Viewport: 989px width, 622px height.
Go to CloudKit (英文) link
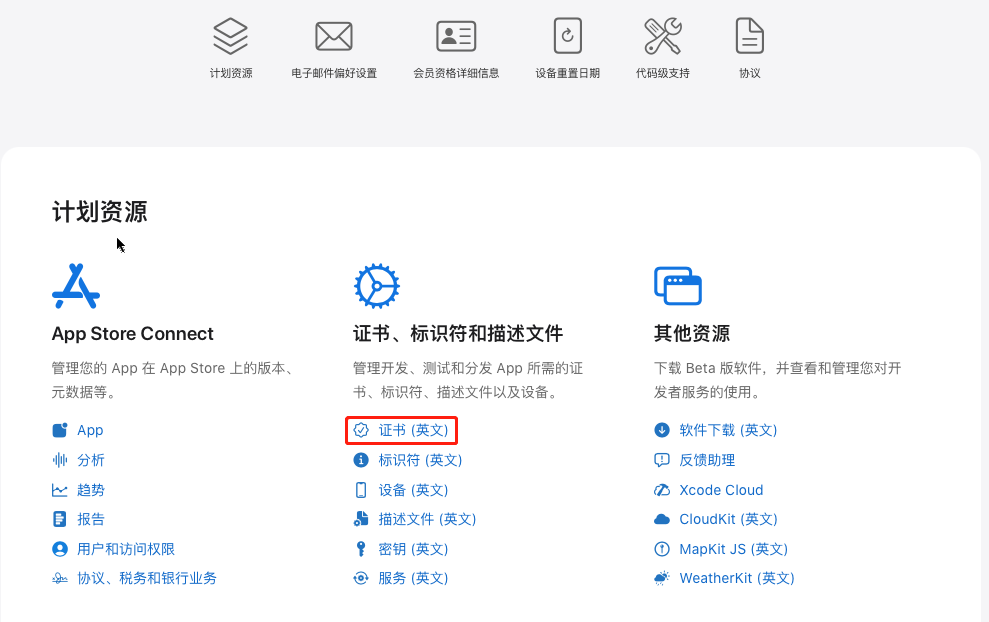pos(728,519)
